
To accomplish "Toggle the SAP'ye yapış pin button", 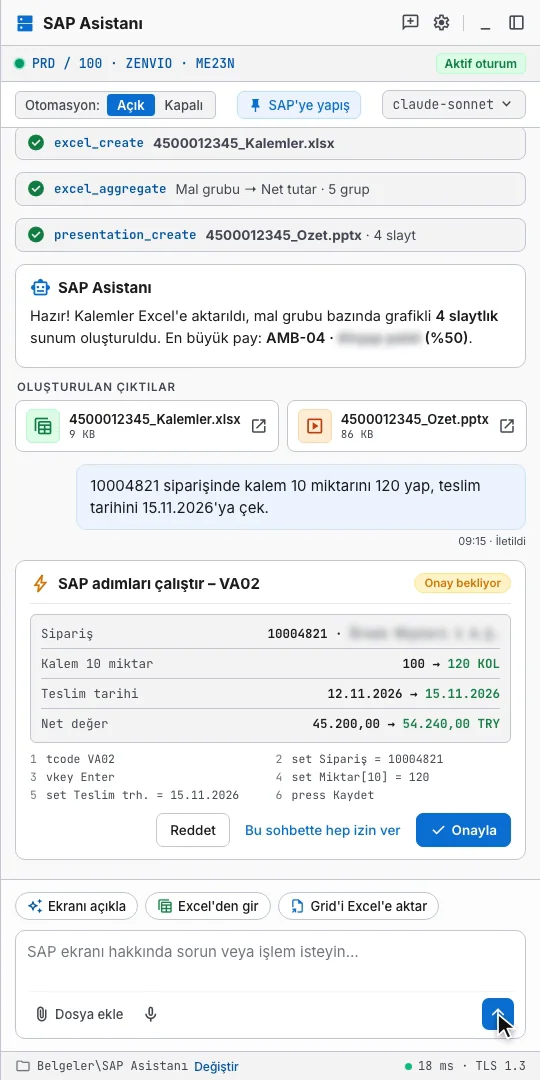I will point(299,105).
